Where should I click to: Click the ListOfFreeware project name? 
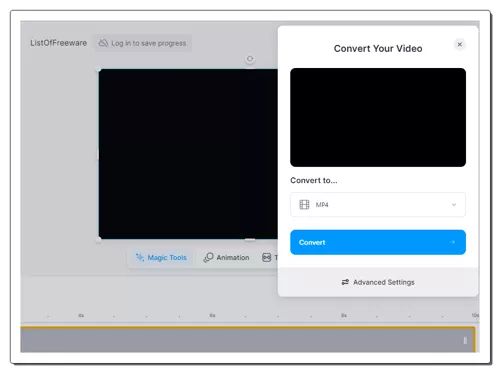coord(58,43)
